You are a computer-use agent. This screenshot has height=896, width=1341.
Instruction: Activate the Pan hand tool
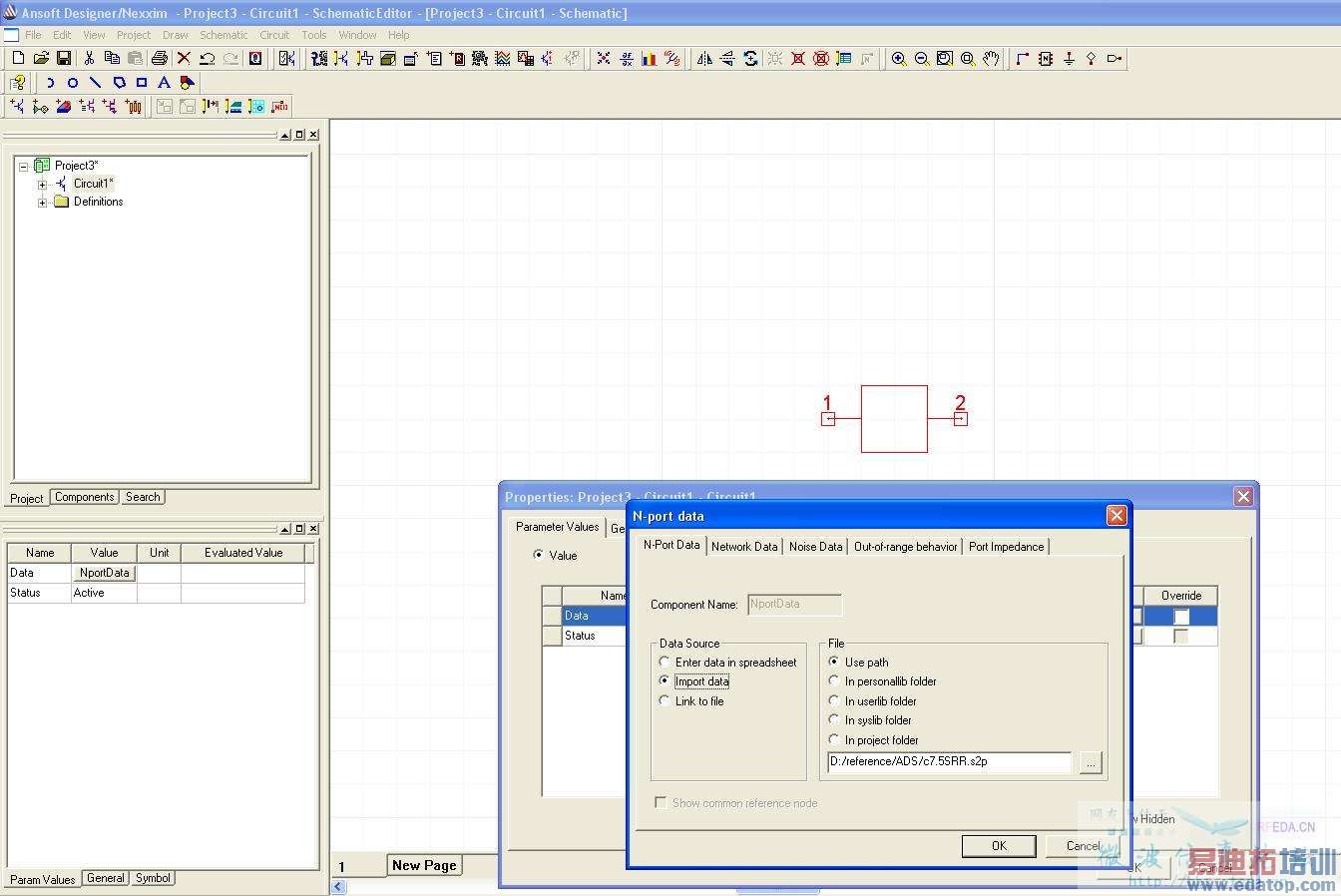click(x=991, y=59)
